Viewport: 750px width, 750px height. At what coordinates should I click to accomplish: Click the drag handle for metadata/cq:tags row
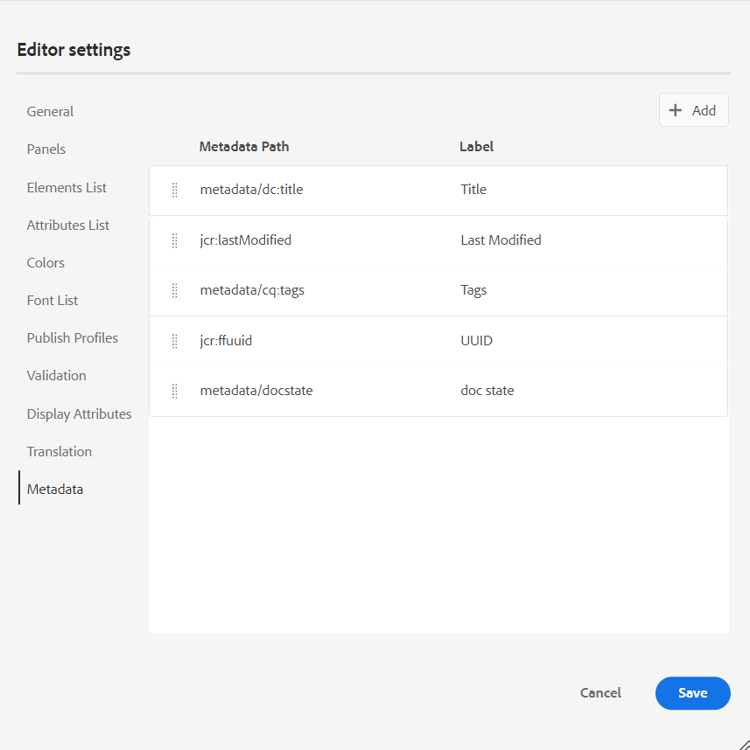tap(175, 290)
